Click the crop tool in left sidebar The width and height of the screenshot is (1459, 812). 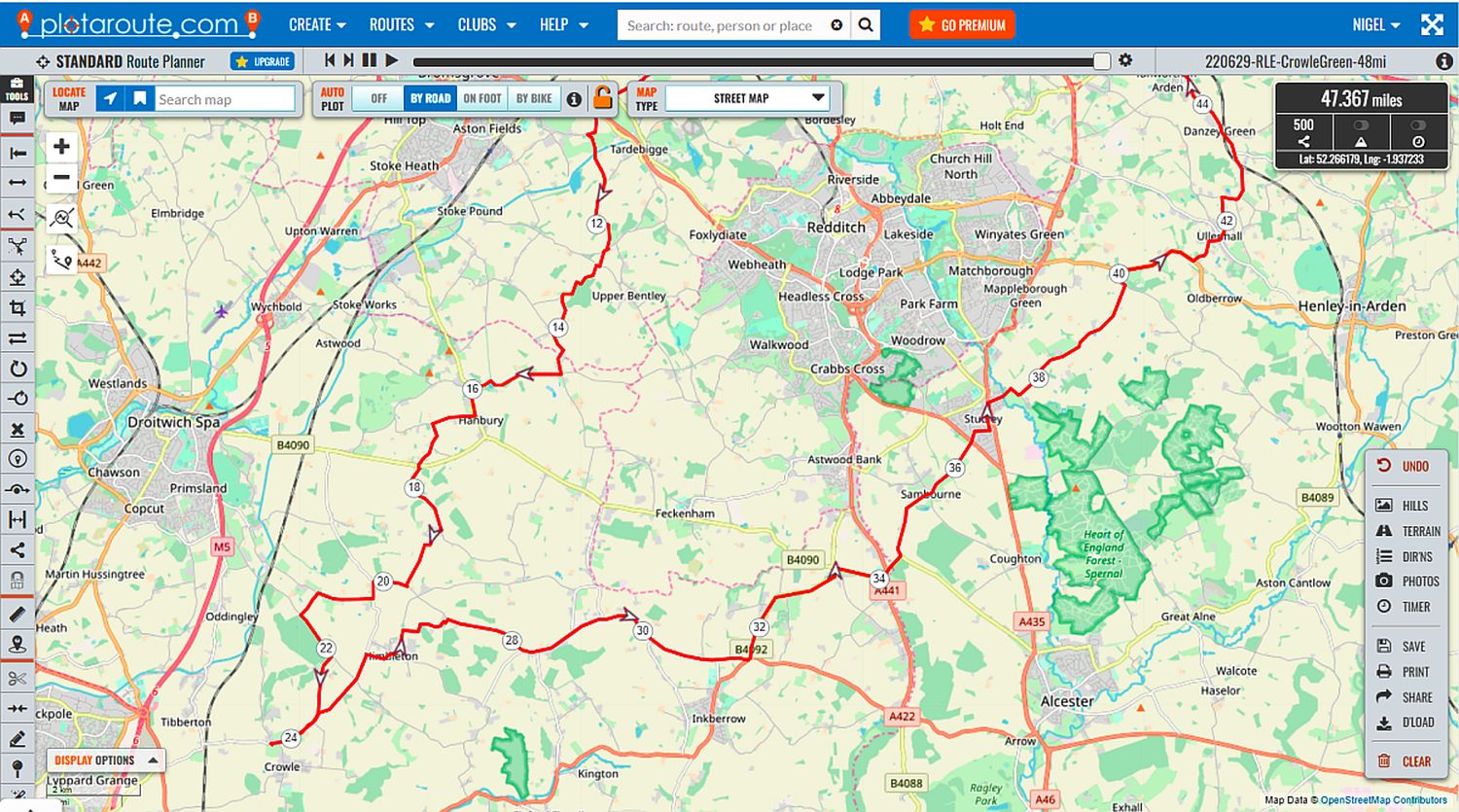pyautogui.click(x=18, y=308)
